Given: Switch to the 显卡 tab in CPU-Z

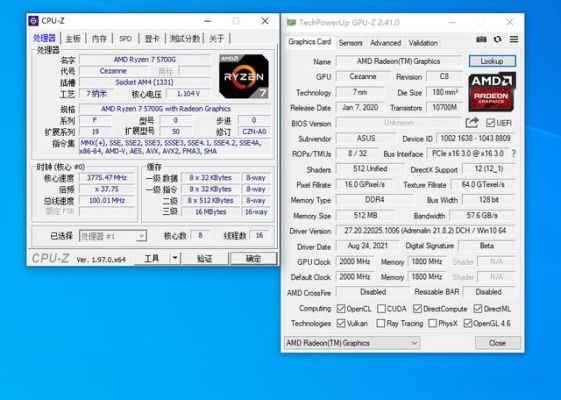Looking at the screenshot, I should click(x=152, y=39).
